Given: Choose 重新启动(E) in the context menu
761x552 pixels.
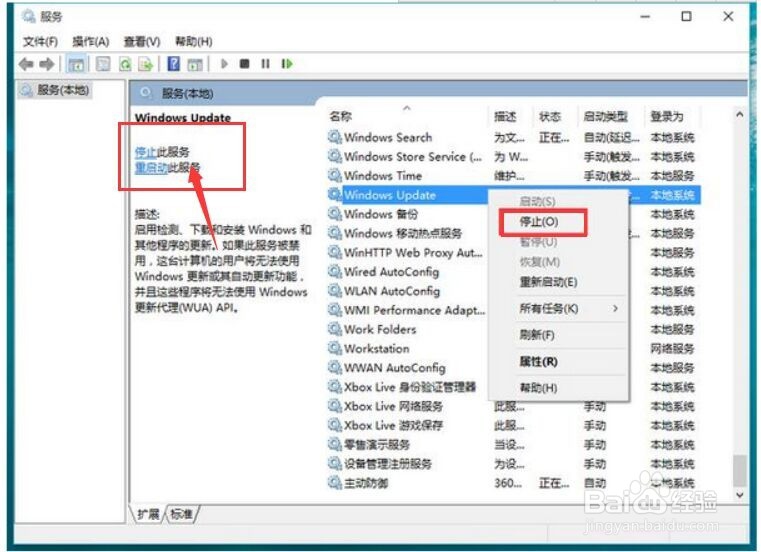Looking at the screenshot, I should click(x=548, y=282).
